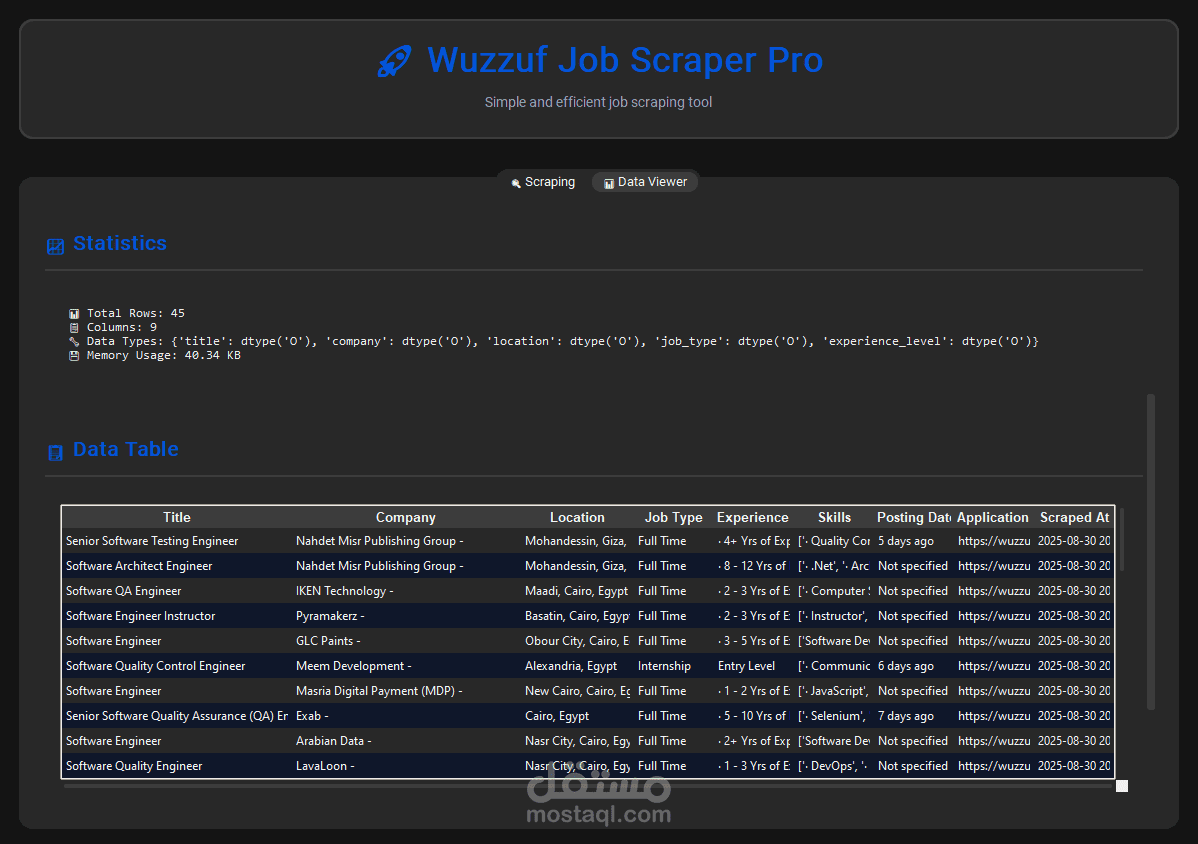
Task: Click the Internship job type cell
Action: pos(673,666)
